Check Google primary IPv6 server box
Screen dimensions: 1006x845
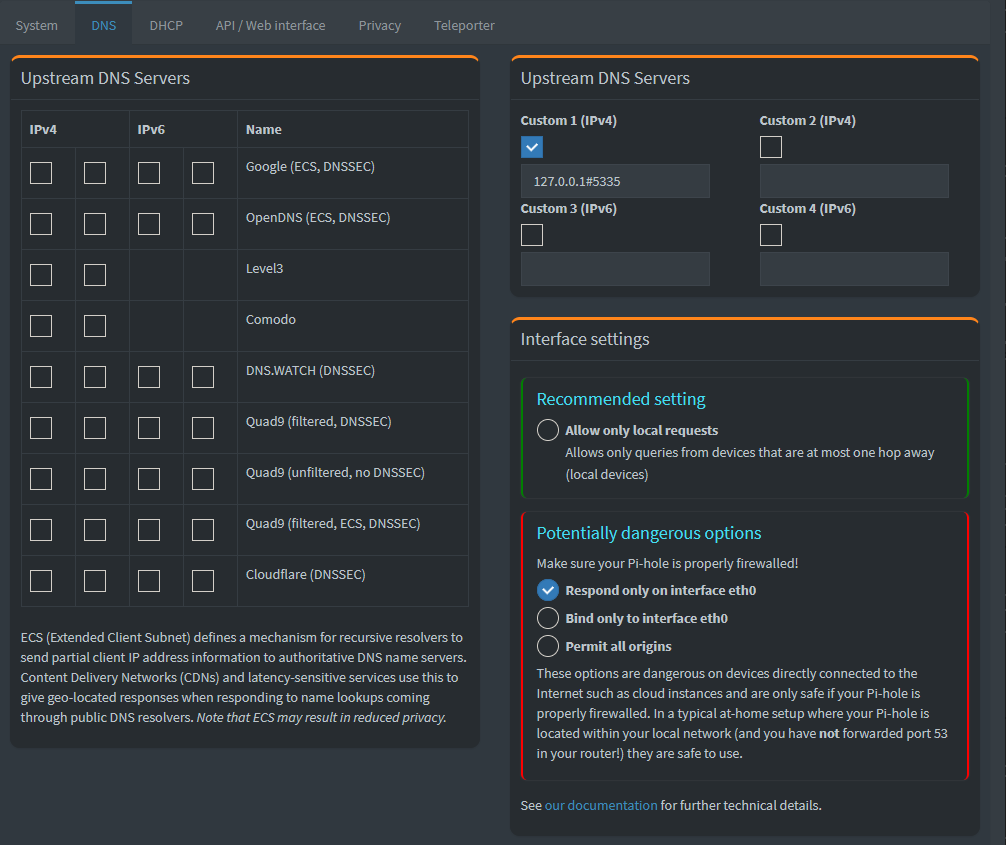click(149, 173)
